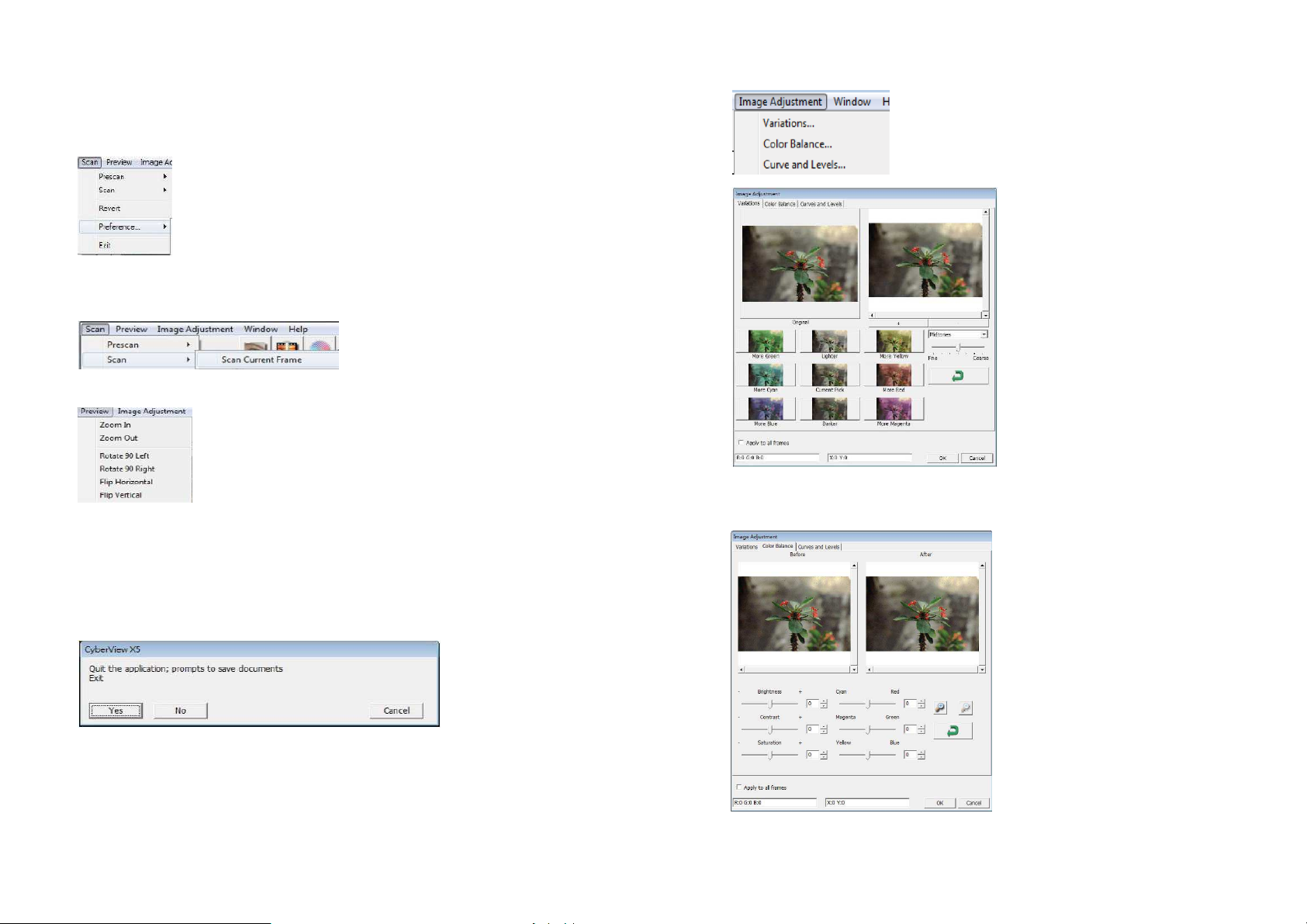Viewport: 1307px width, 924px height.
Task: Zoom in using magnifier-plus icon in Color Balance dialog
Action: (x=940, y=708)
